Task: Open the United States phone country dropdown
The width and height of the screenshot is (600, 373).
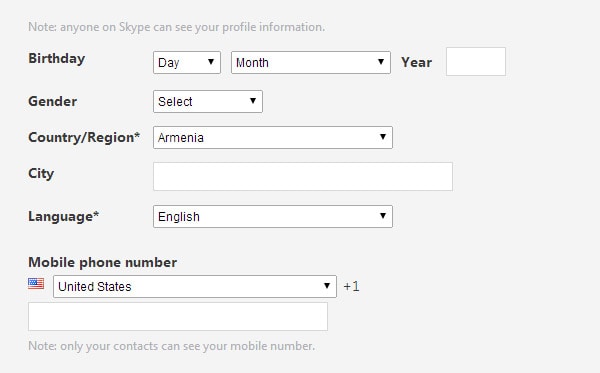Action: 195,286
